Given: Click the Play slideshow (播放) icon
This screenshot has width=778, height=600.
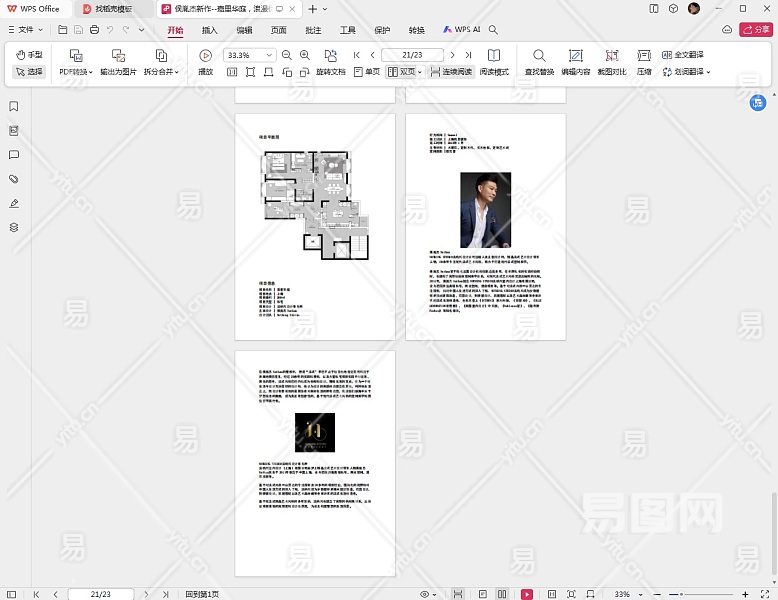Looking at the screenshot, I should (205, 56).
